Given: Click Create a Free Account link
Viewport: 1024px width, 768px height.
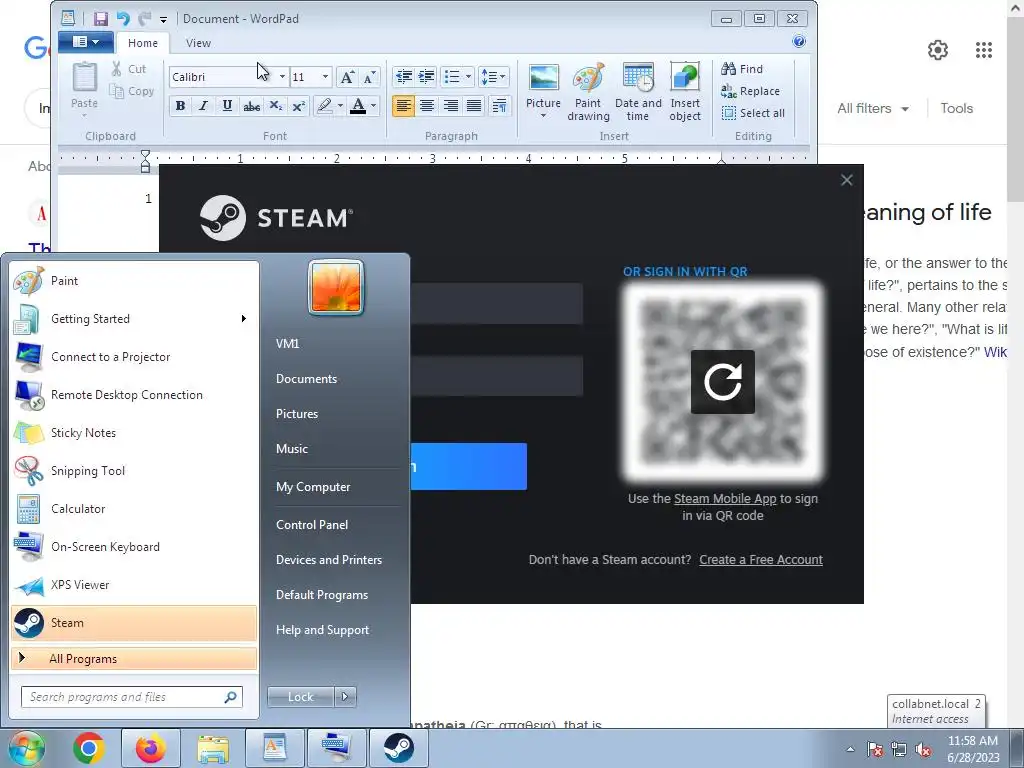Looking at the screenshot, I should 761,560.
